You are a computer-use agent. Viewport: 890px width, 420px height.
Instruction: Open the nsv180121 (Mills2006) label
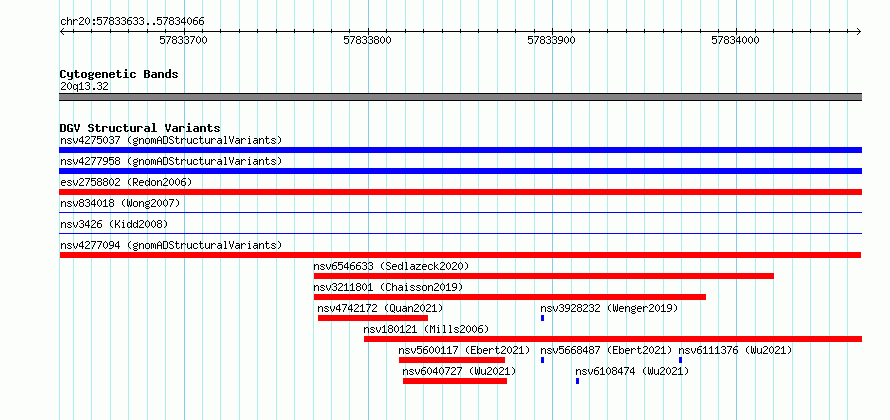point(426,329)
